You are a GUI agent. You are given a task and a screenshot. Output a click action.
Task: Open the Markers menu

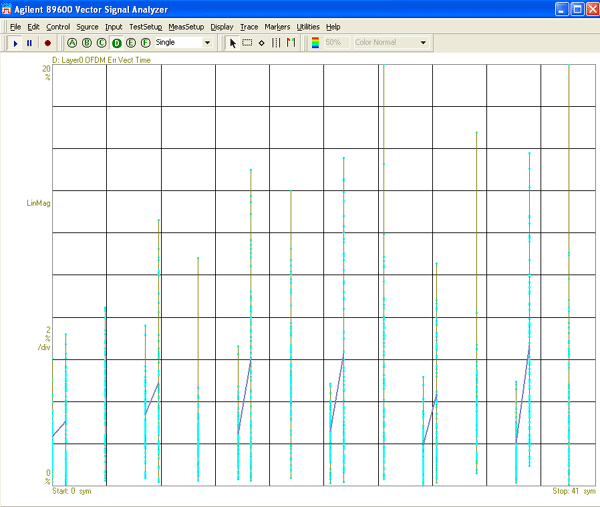277,26
